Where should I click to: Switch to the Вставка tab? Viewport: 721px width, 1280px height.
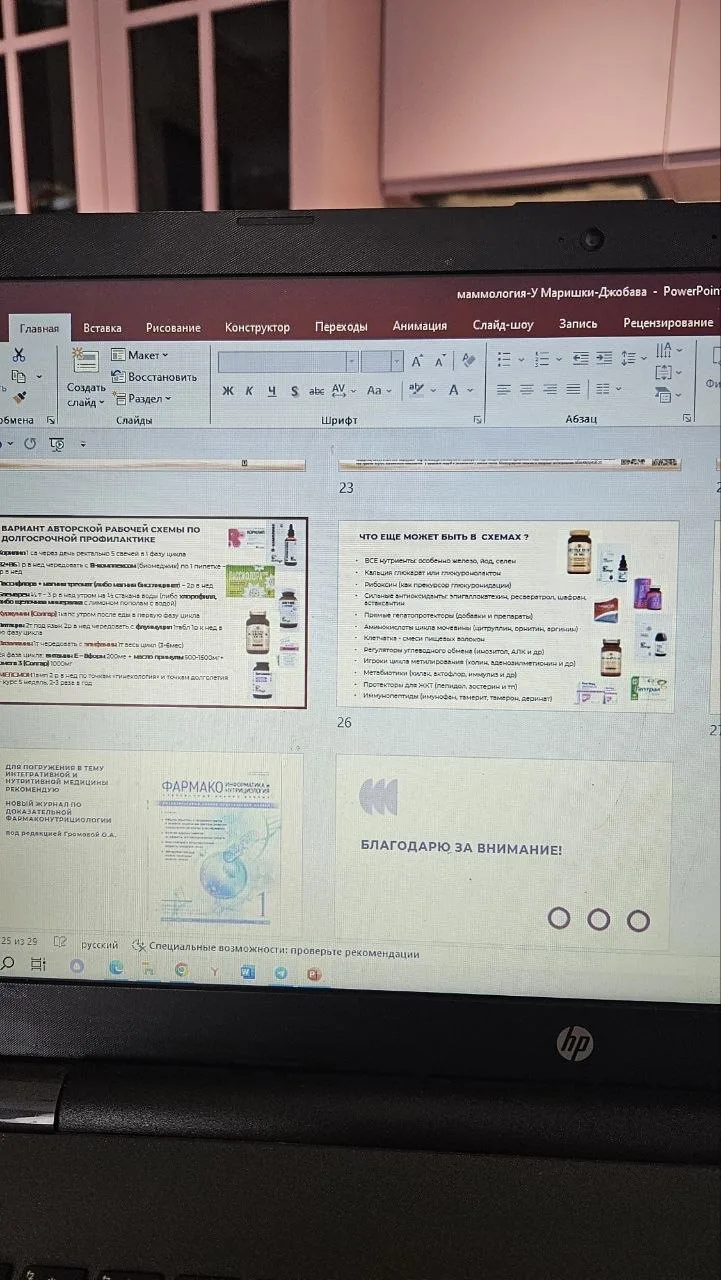click(x=102, y=327)
